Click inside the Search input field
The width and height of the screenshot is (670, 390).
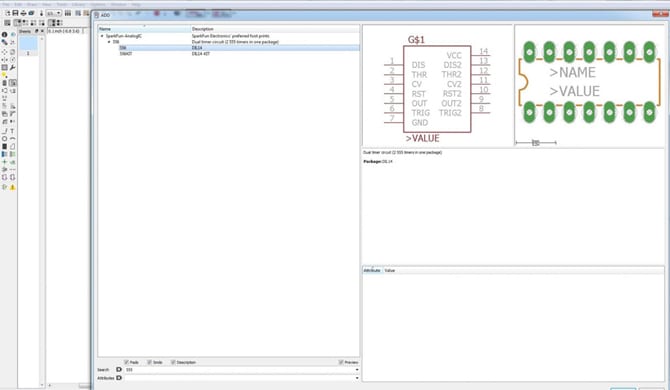239,370
